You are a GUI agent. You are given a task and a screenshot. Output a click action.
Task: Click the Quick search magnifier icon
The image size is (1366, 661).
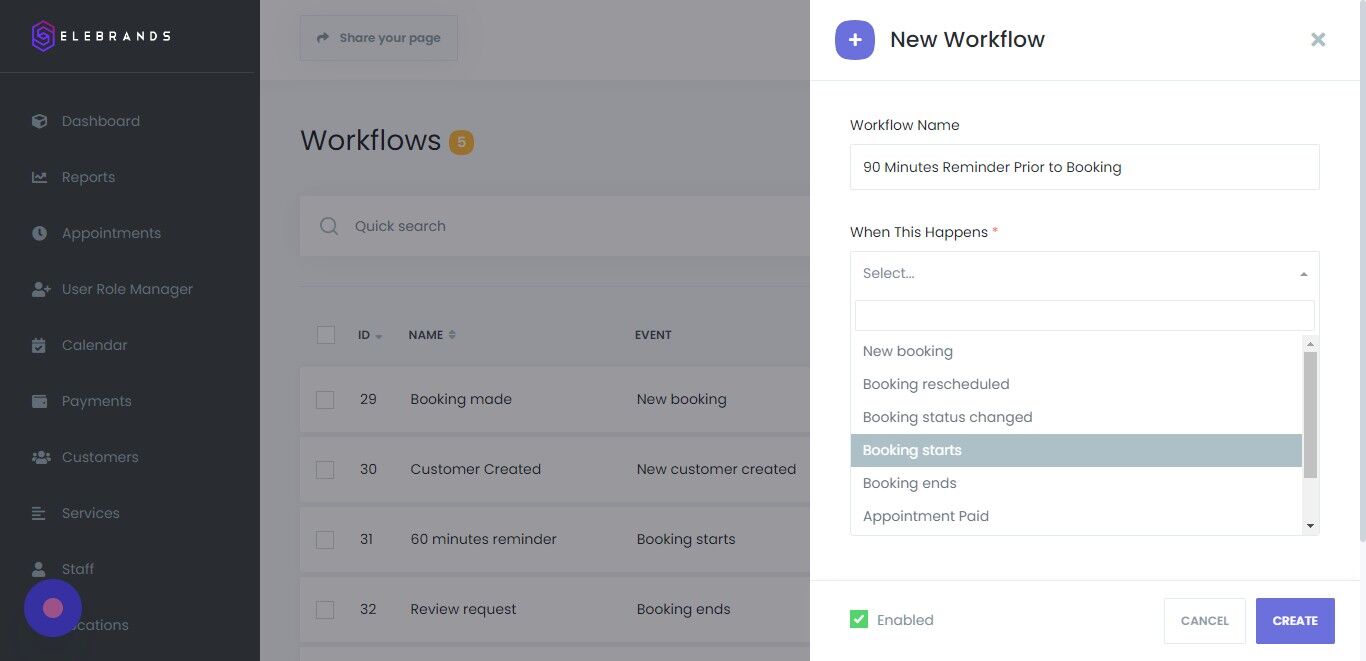click(329, 226)
